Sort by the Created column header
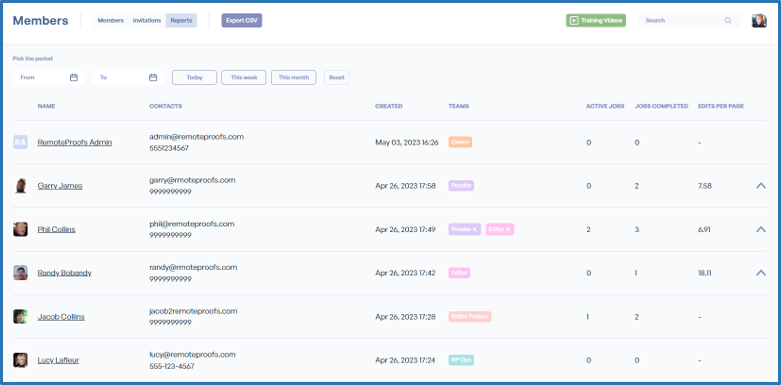Image resolution: width=781 pixels, height=385 pixels. [389, 106]
